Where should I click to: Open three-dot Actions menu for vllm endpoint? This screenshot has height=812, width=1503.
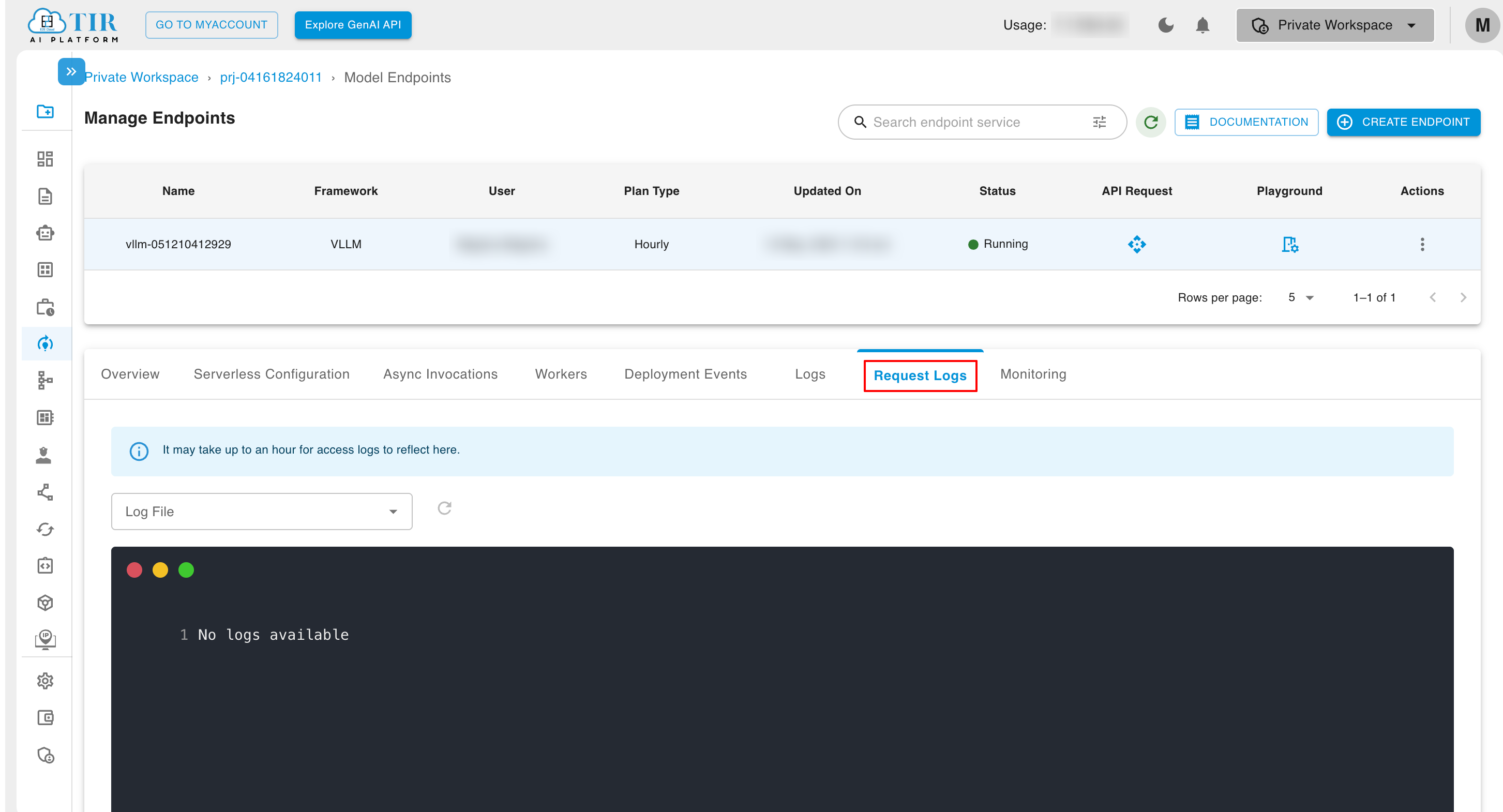point(1422,244)
